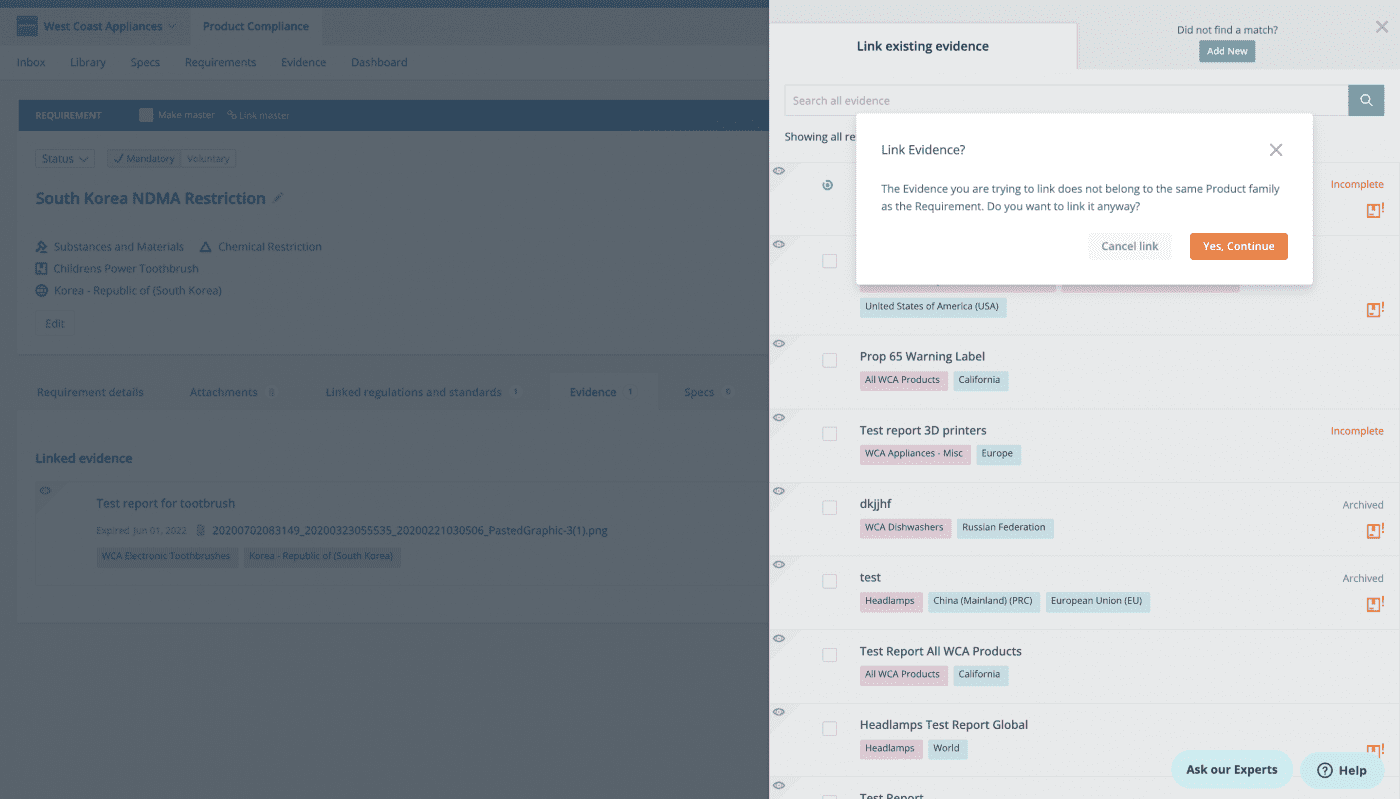The image size is (1400, 799).
Task: Open the Status dropdown
Action: tap(64, 158)
